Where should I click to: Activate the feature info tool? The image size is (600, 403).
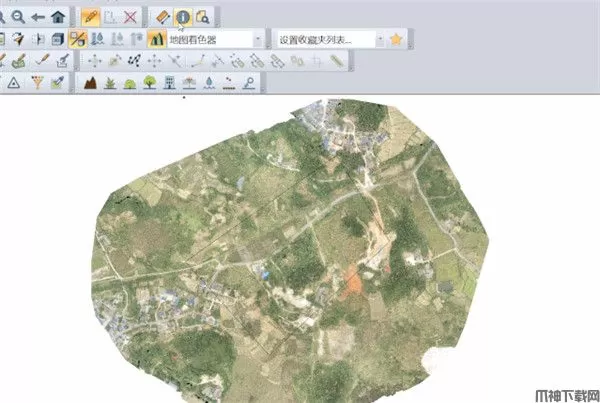point(184,17)
